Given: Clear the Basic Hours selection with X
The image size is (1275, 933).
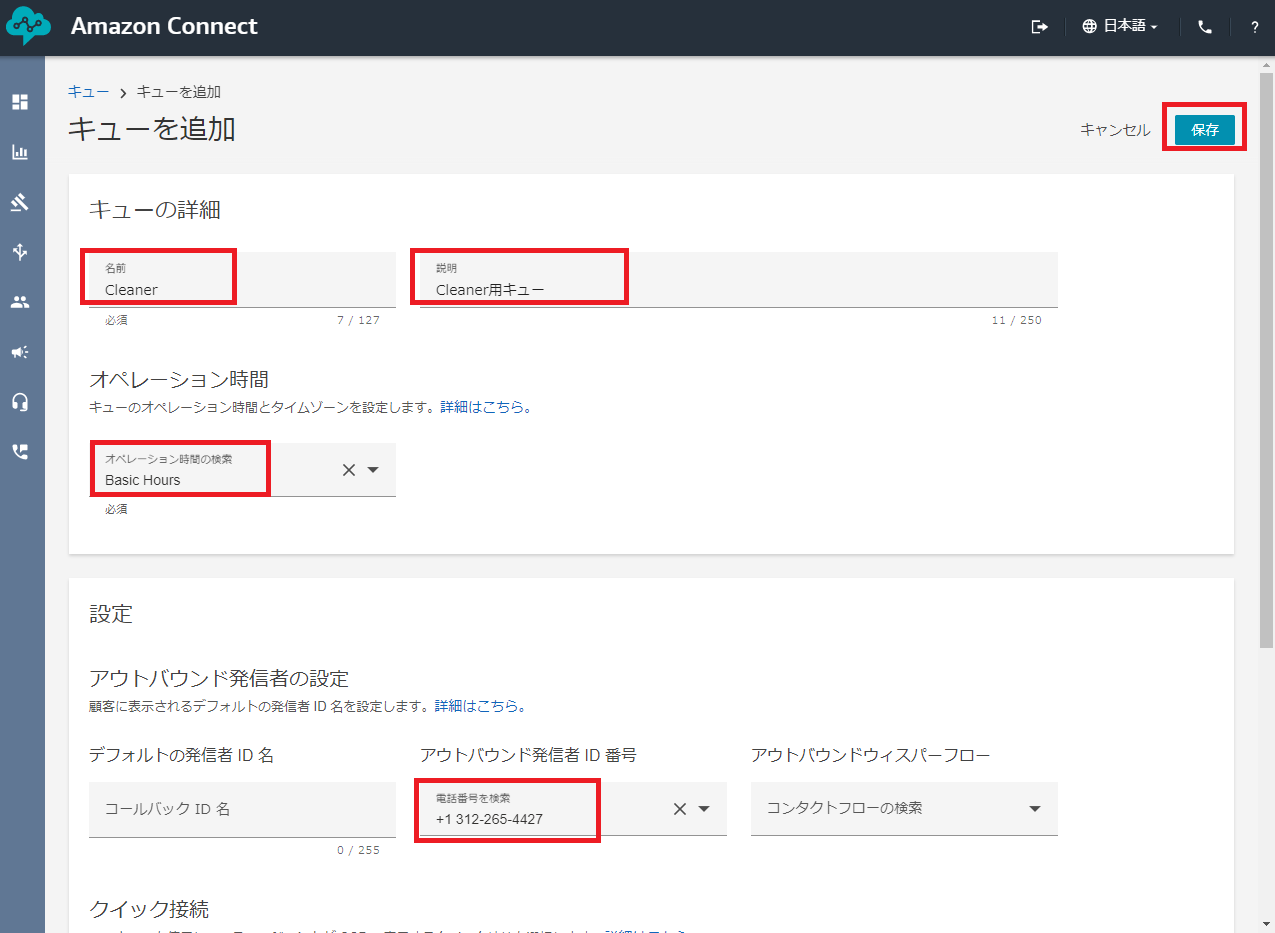Looking at the screenshot, I should tap(349, 470).
